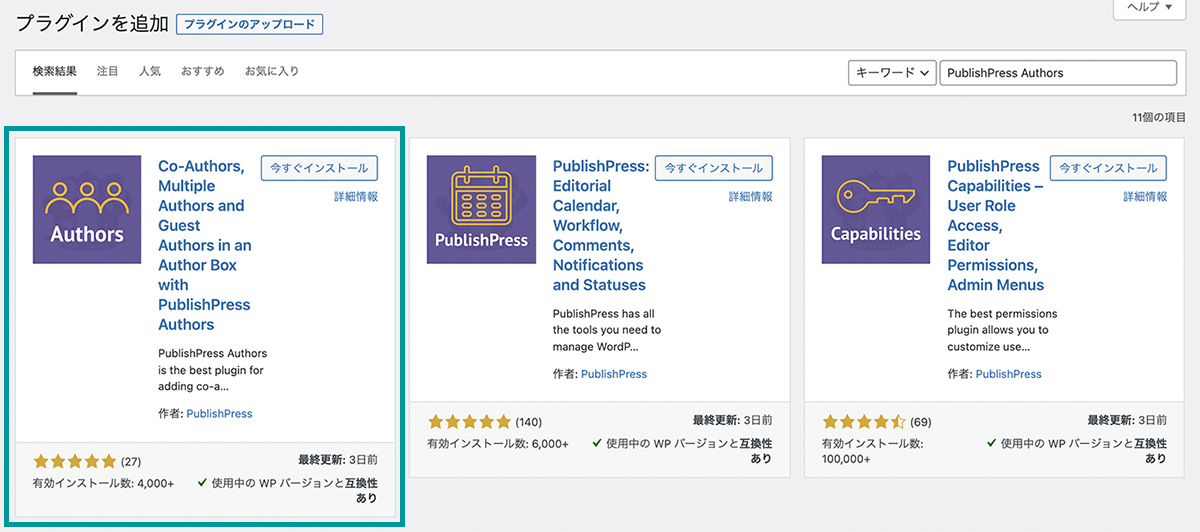Click the description 'PublishPress Authors is the best plugin'
The width and height of the screenshot is (1200, 532).
pos(213,369)
